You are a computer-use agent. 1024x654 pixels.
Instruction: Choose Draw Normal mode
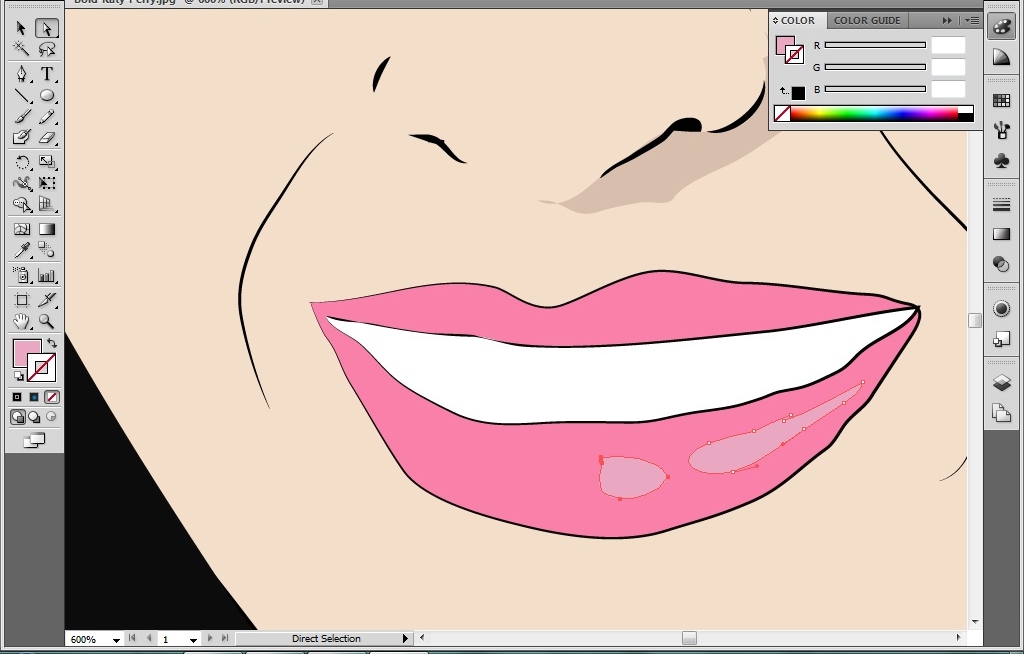point(18,417)
